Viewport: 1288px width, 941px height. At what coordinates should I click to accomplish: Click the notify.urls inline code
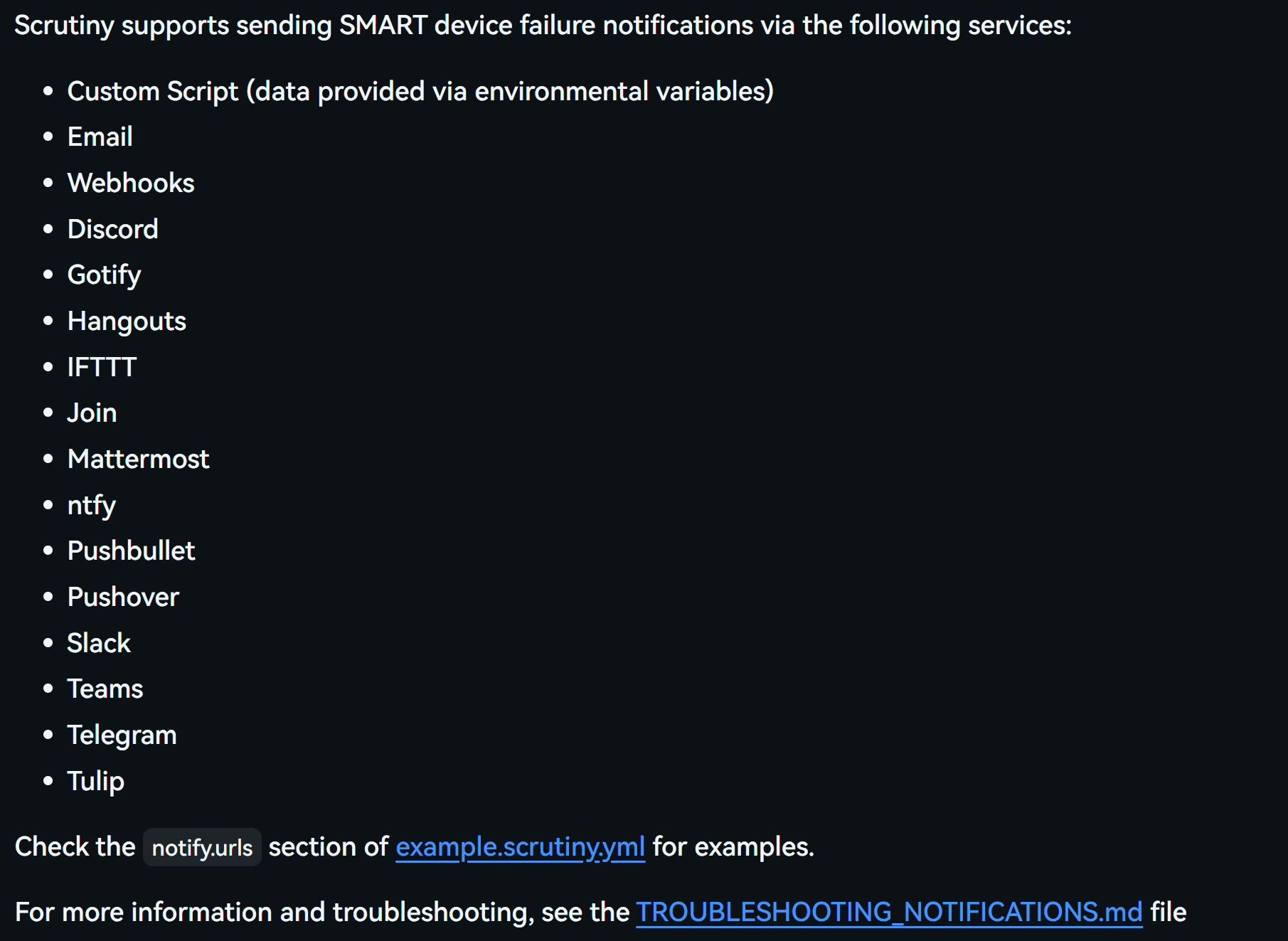202,847
